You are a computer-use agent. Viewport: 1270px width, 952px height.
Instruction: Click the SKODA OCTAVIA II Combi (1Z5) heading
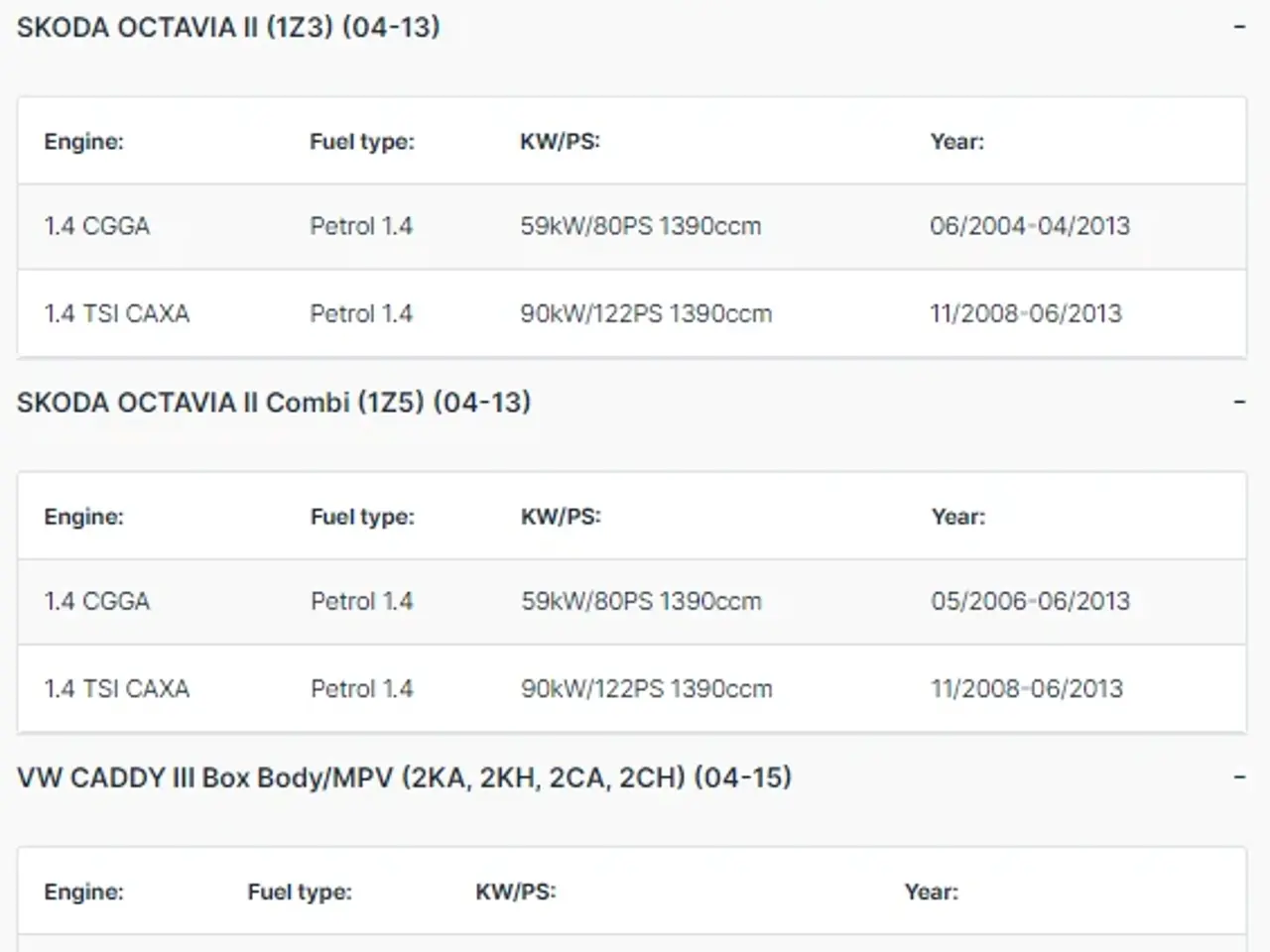[x=274, y=402]
